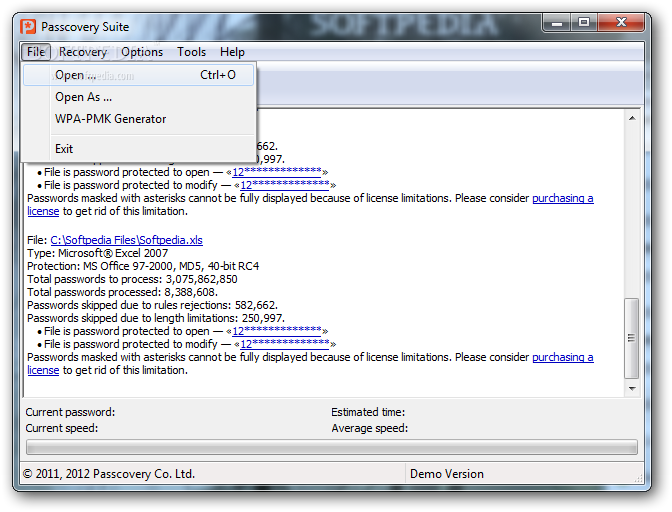Click the 'Current password:' label
Image resolution: width=672 pixels, height=512 pixels.
(x=70, y=412)
